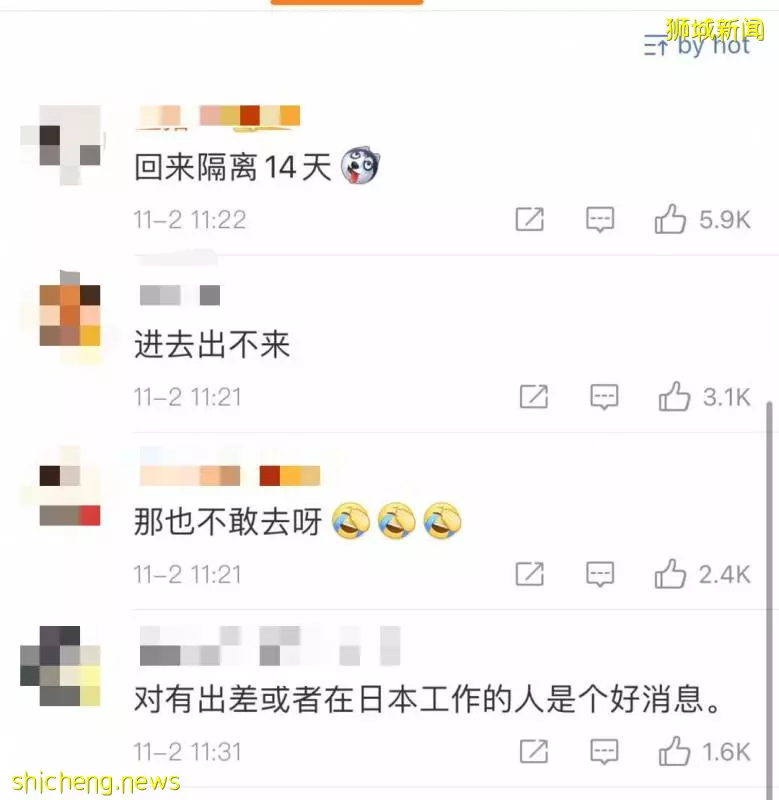Open username above 回来隔离14天 comment
779x800 pixels.
pos(218,116)
